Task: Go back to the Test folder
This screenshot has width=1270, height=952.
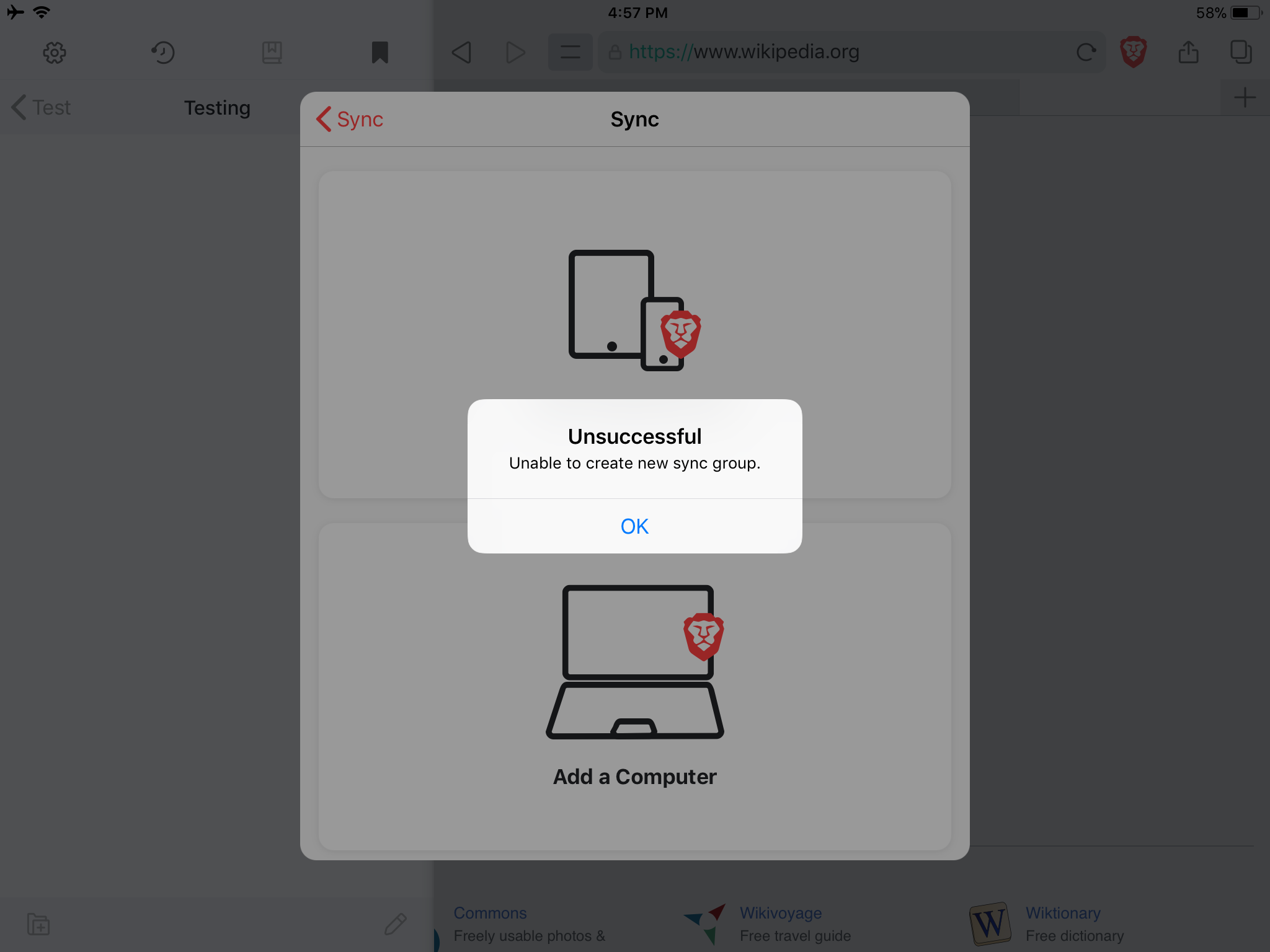Action: [42, 107]
